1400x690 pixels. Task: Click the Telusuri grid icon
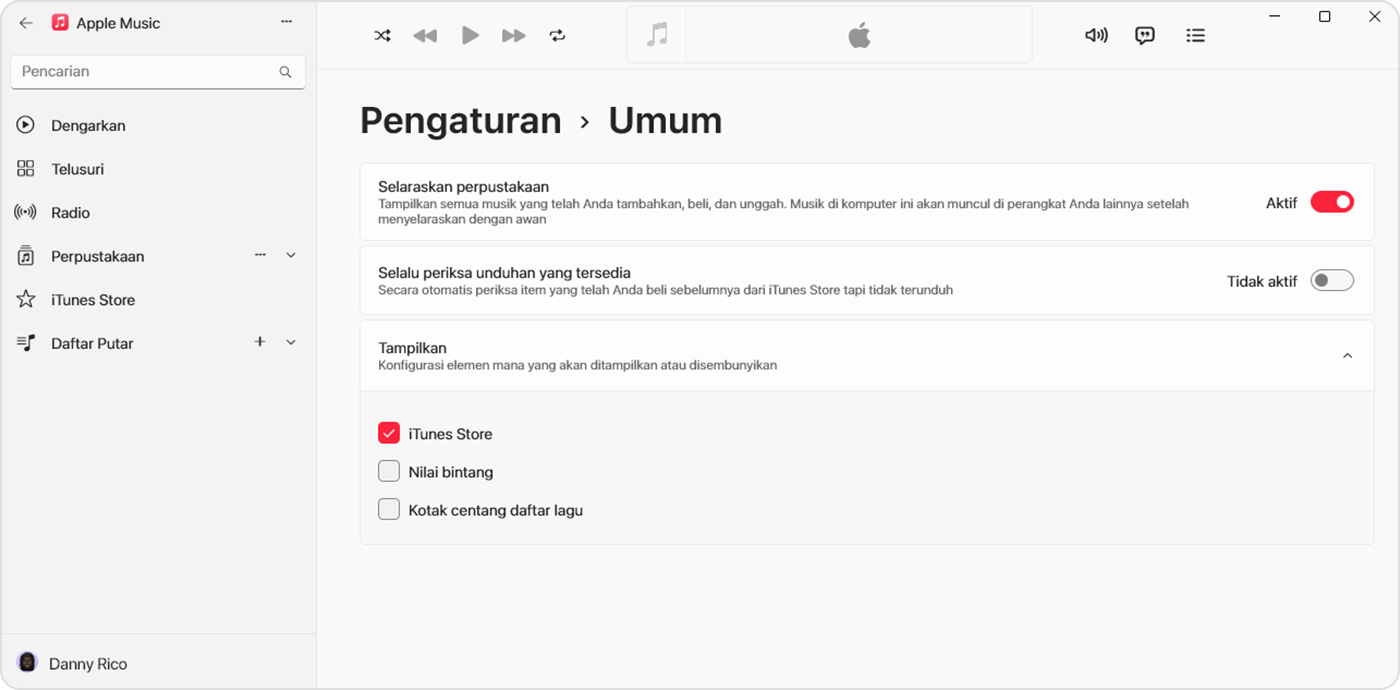click(x=26, y=169)
